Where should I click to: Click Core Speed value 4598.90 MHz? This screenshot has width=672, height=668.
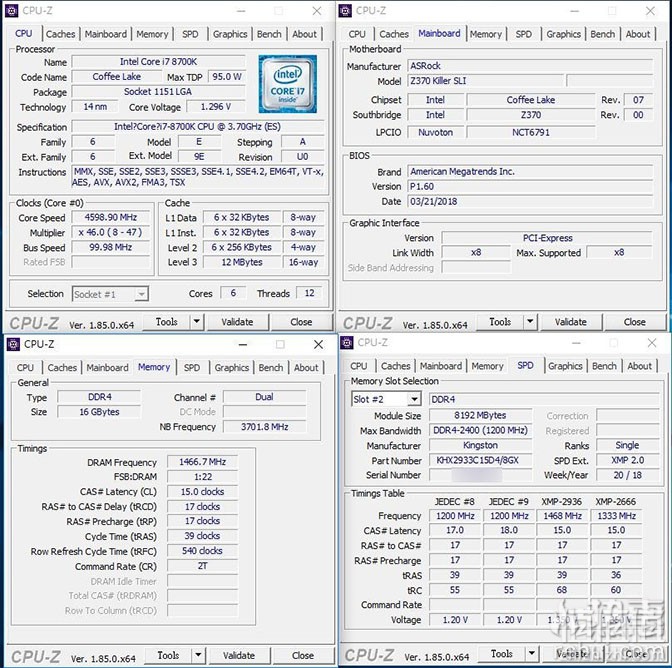(x=111, y=217)
